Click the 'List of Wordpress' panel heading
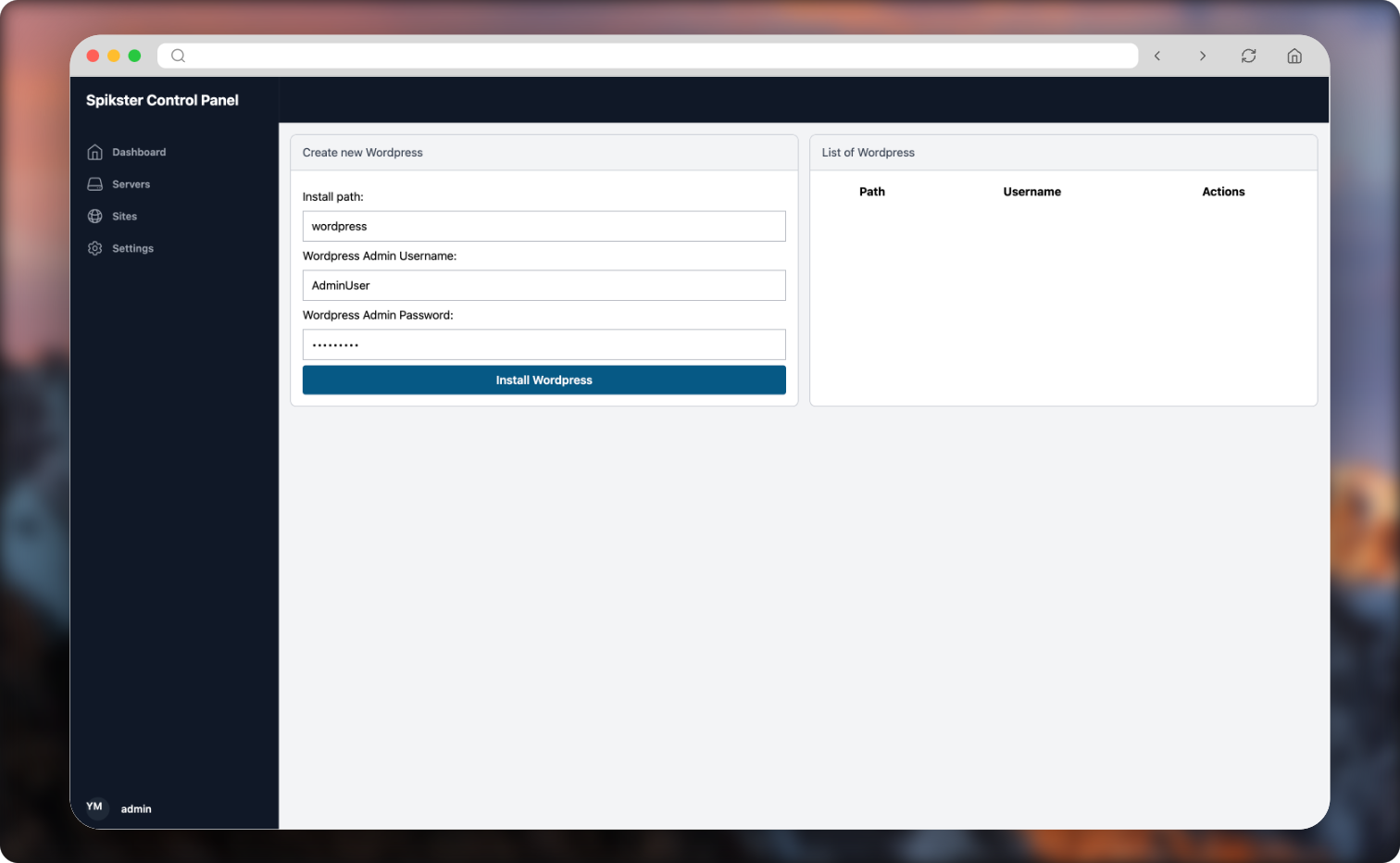The image size is (1400, 863). [869, 153]
